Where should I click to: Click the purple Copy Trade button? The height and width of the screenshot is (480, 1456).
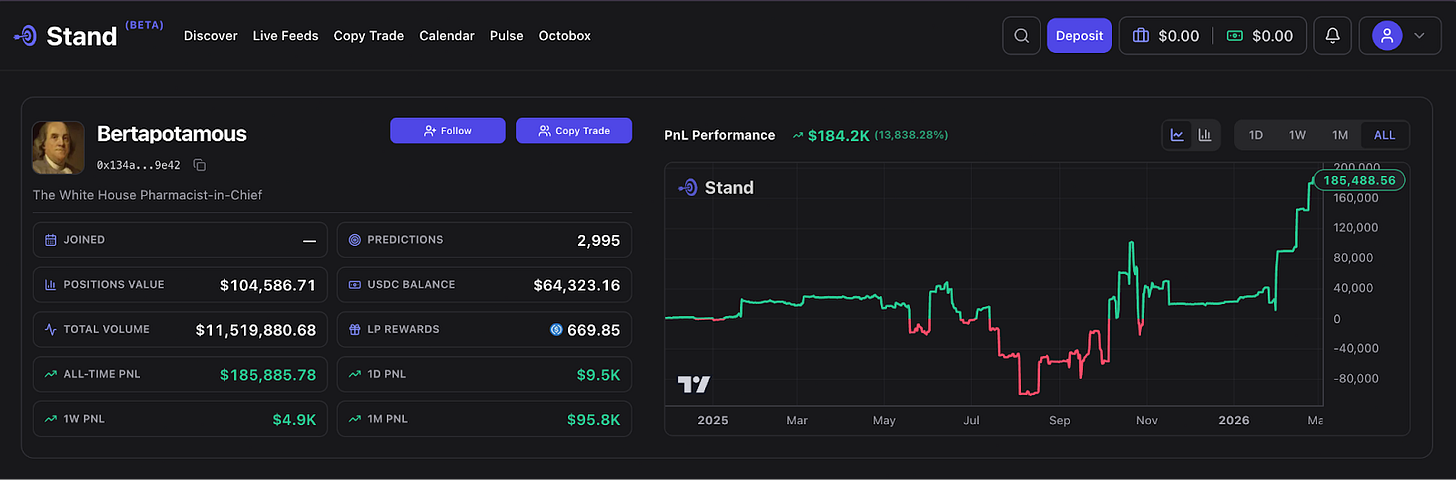pyautogui.click(x=574, y=130)
